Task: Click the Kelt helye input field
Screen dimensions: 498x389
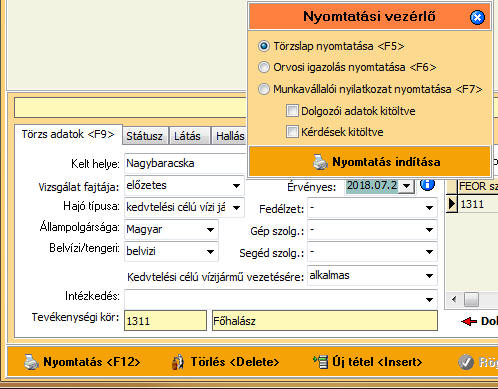Action: coord(185,163)
